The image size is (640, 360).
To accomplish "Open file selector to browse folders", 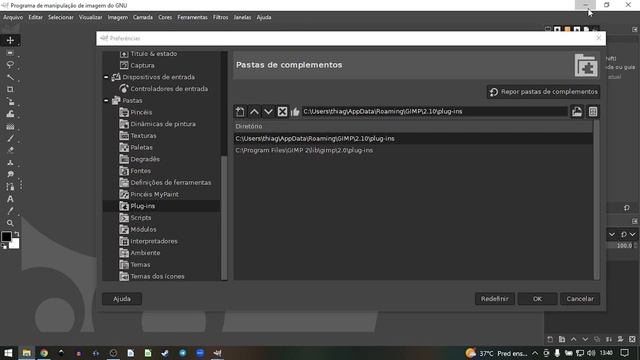I will coord(577,112).
